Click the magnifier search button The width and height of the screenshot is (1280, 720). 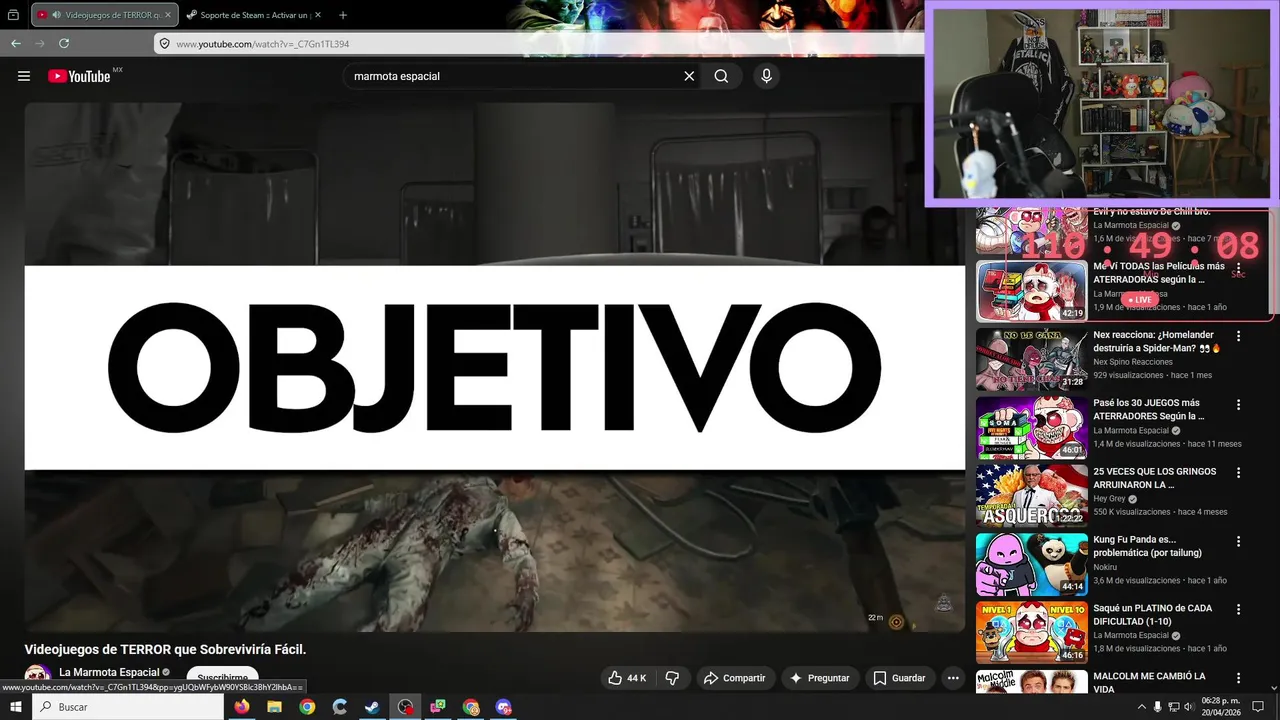[721, 76]
